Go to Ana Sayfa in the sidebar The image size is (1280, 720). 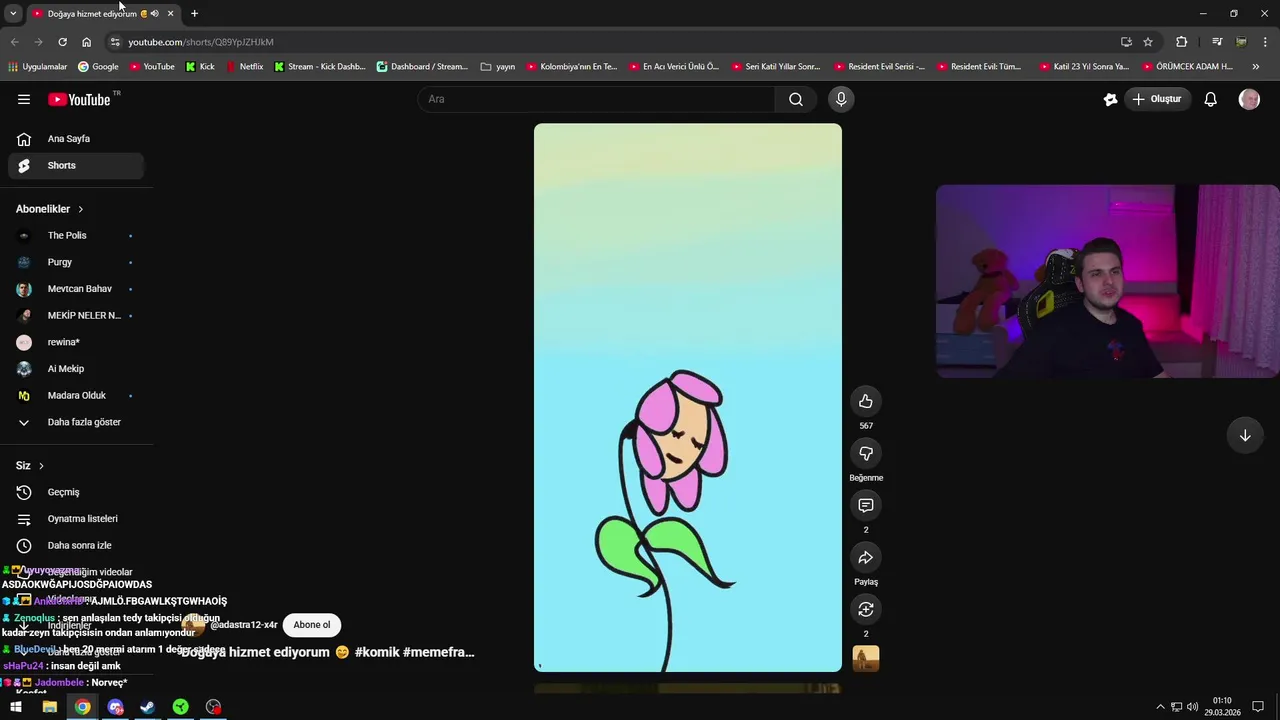(x=76, y=139)
